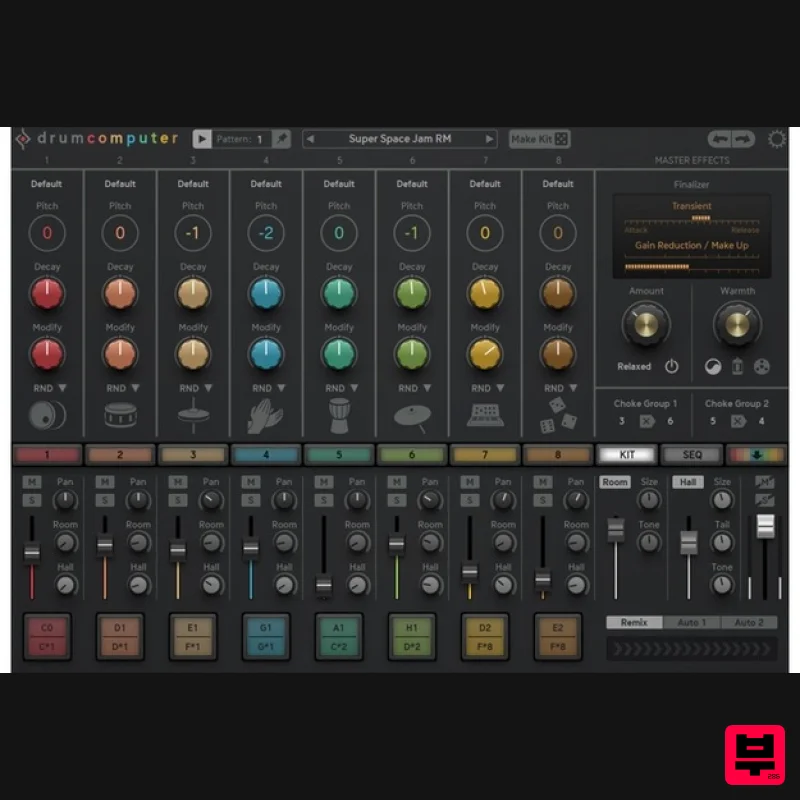Select the KIT tab
800x800 pixels.
tap(625, 454)
